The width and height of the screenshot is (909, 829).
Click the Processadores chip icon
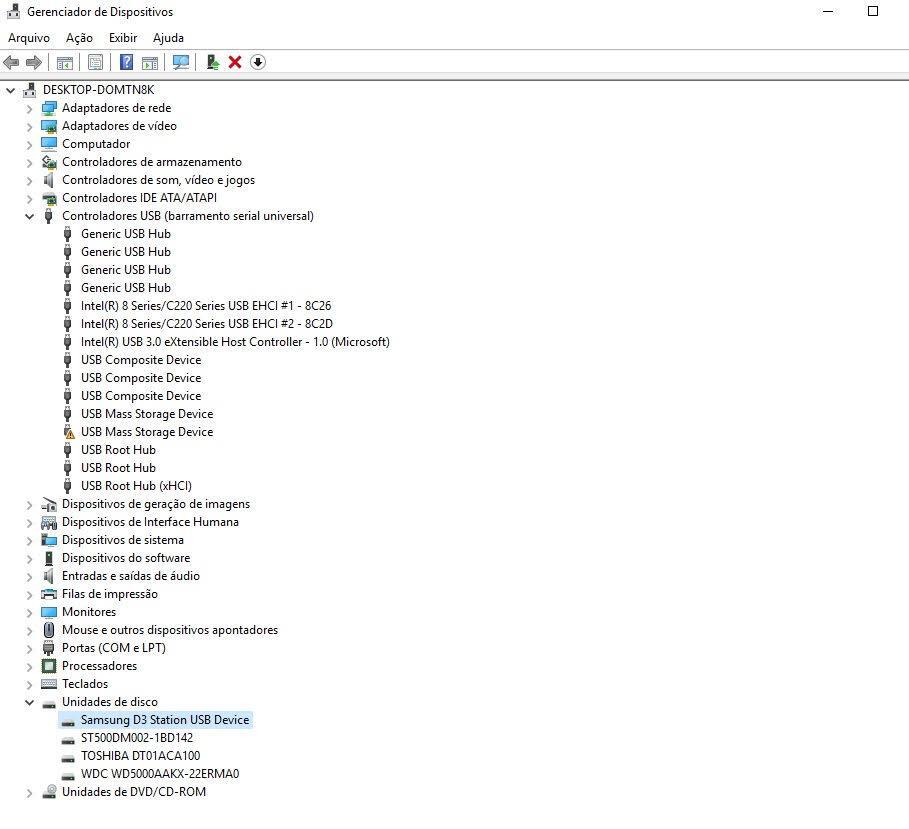(x=49, y=666)
